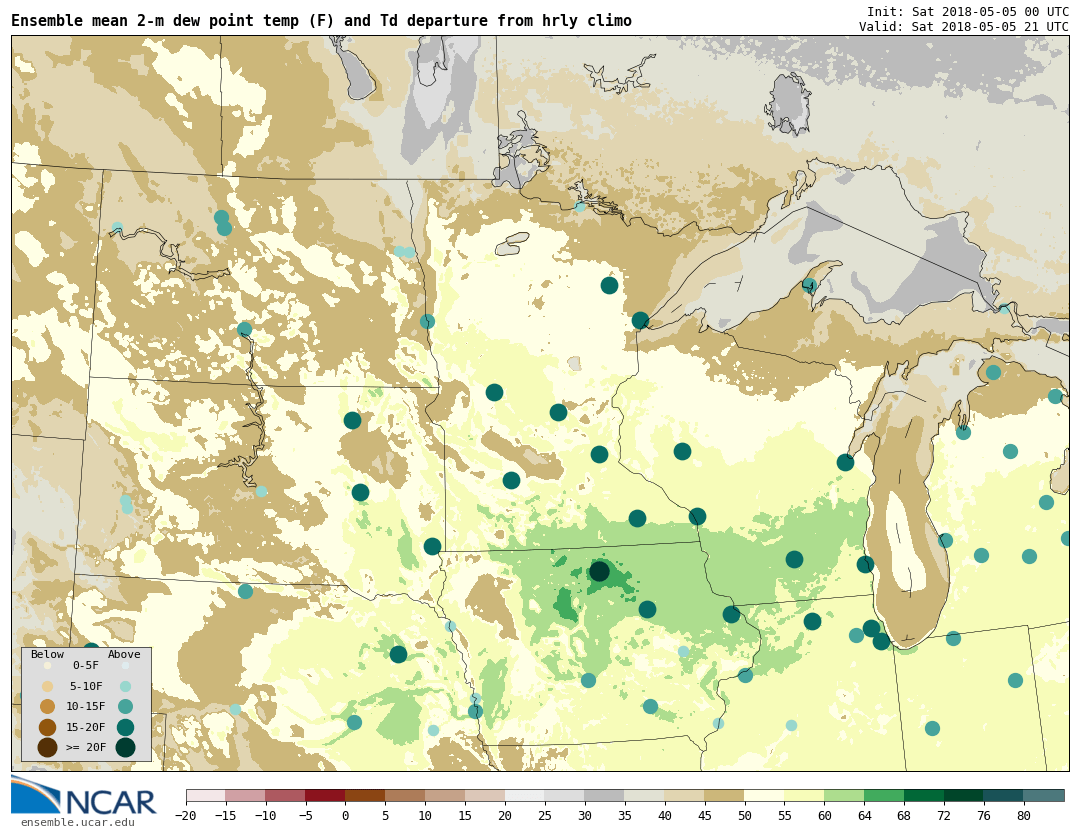Screen dimensions: 1080x834
Task: Click the Below >= 20F dark brown legend circle
Action: 47,747
